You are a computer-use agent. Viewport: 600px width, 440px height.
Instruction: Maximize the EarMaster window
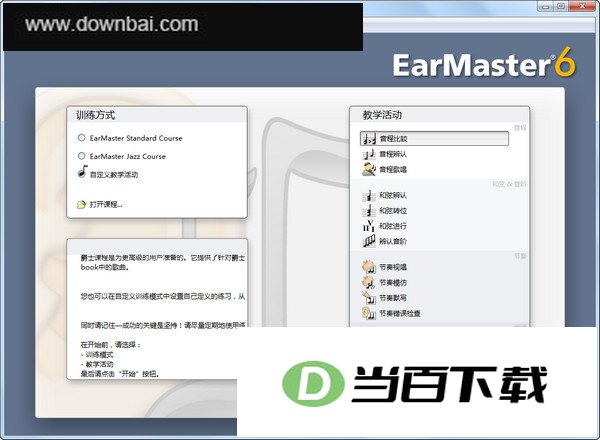click(561, 6)
